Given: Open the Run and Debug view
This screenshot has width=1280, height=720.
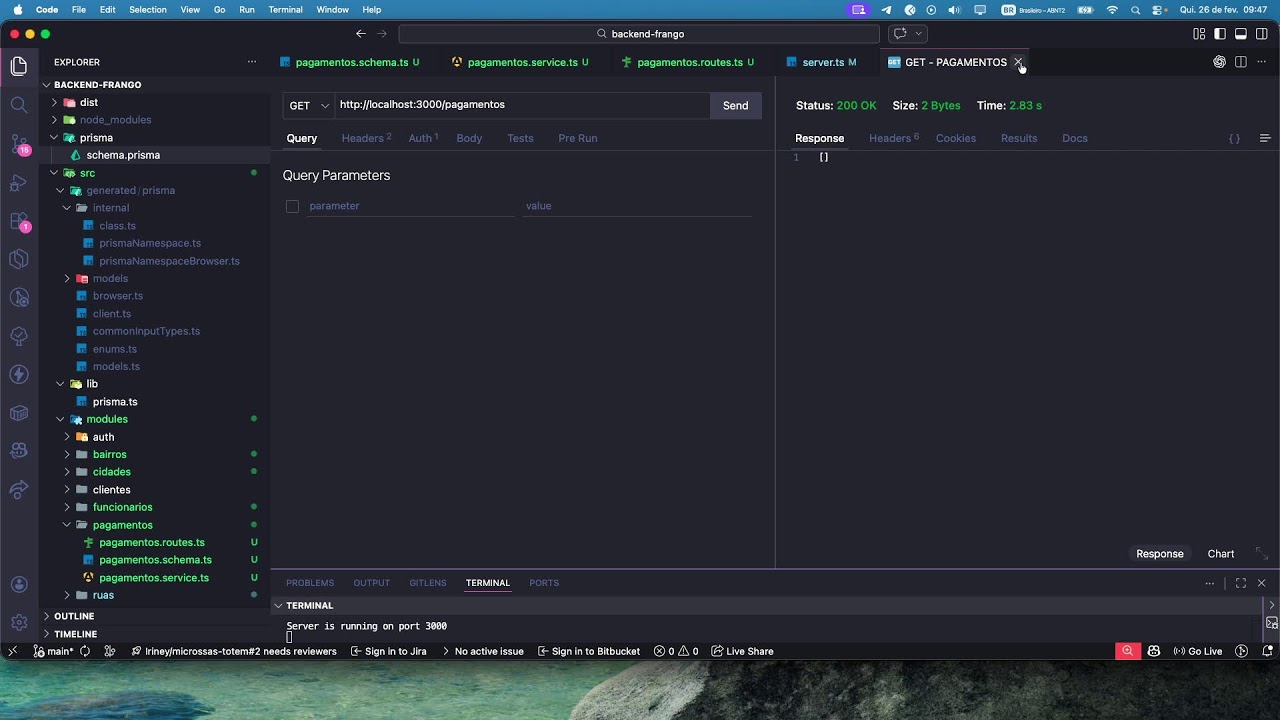Looking at the screenshot, I should 19,182.
